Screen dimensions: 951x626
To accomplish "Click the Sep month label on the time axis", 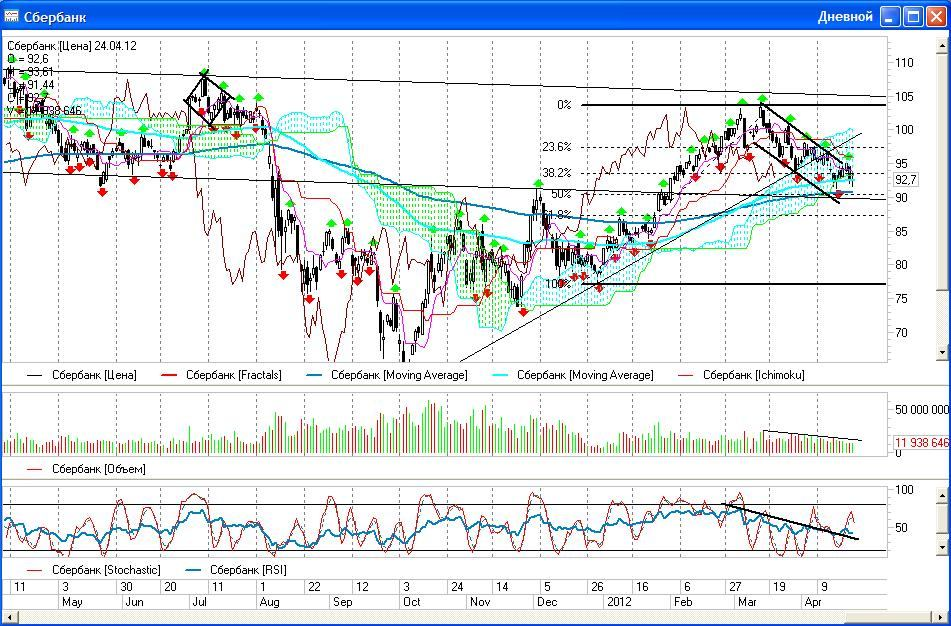I will point(342,602).
